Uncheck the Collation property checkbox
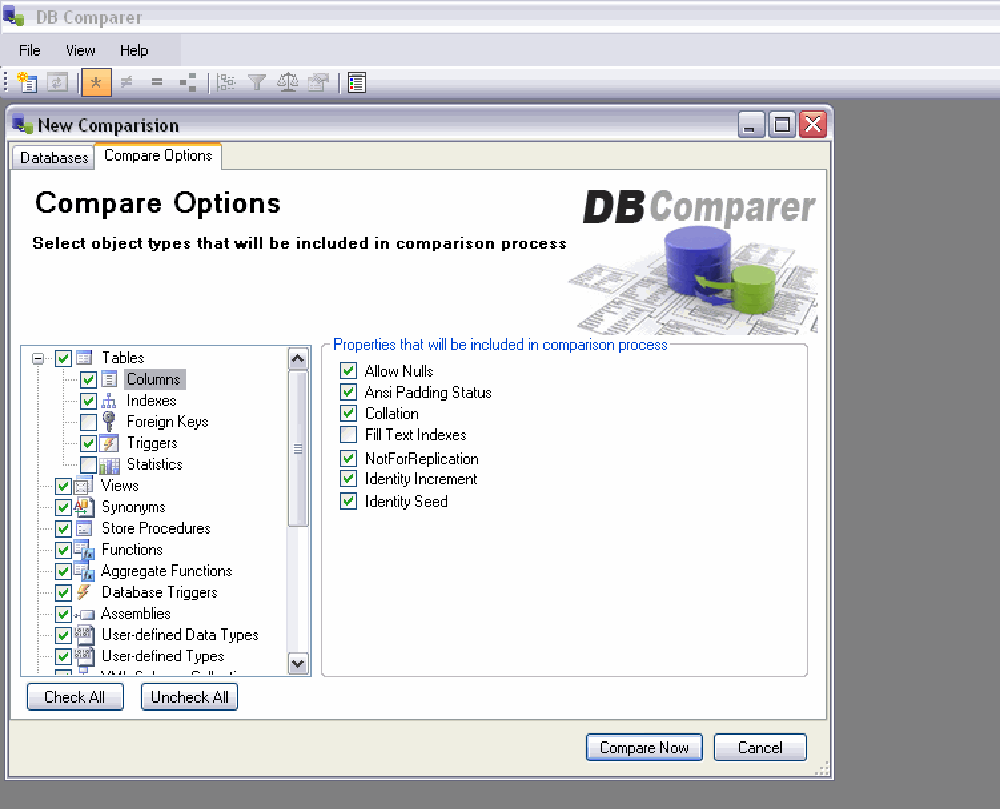This screenshot has width=1000, height=809. click(x=348, y=413)
